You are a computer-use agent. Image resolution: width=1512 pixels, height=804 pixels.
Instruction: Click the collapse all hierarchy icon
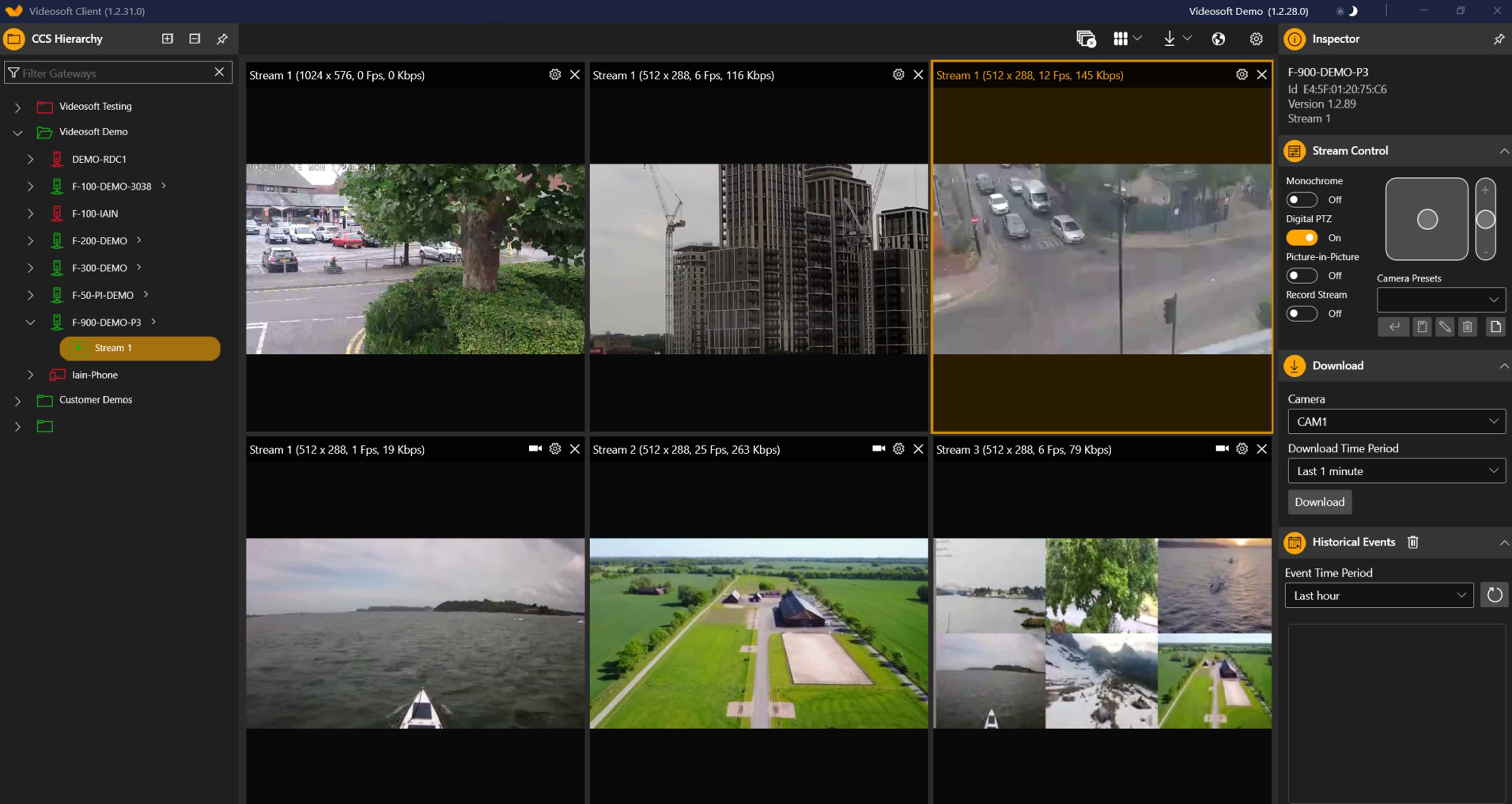click(x=195, y=39)
